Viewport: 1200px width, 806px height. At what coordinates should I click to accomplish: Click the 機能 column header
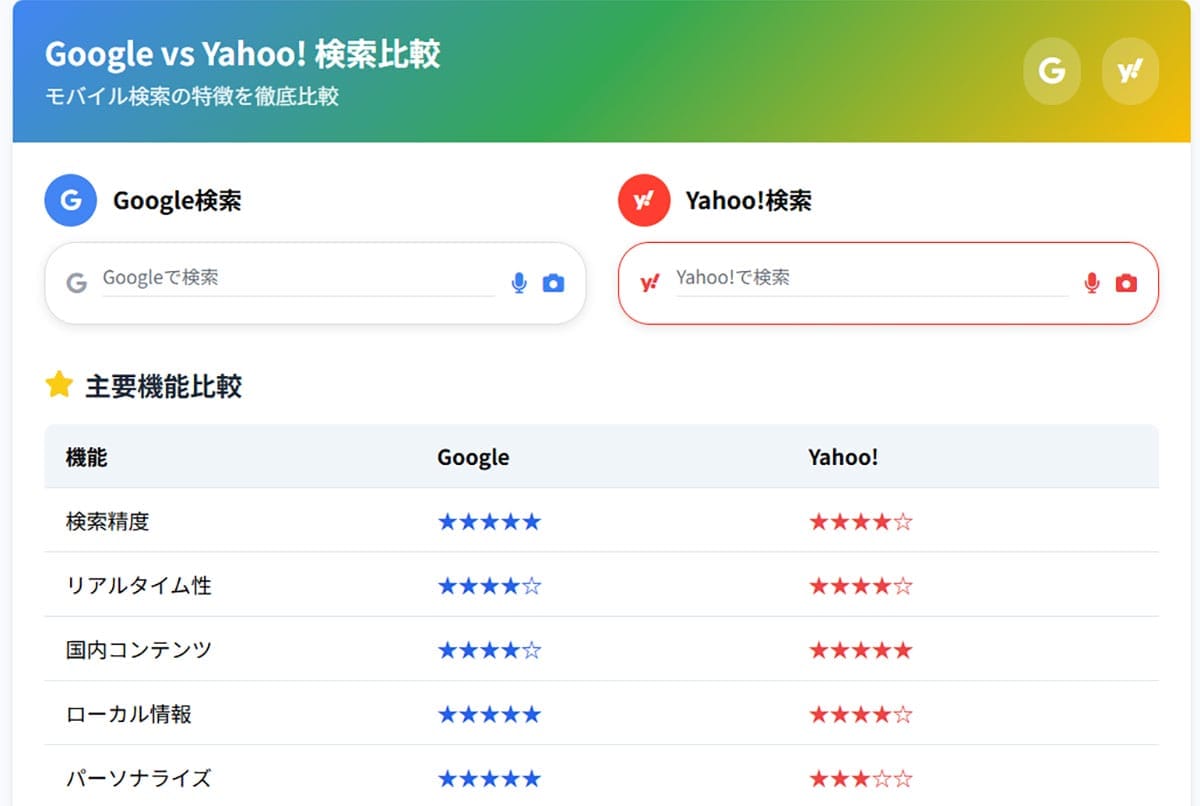pyautogui.click(x=86, y=457)
